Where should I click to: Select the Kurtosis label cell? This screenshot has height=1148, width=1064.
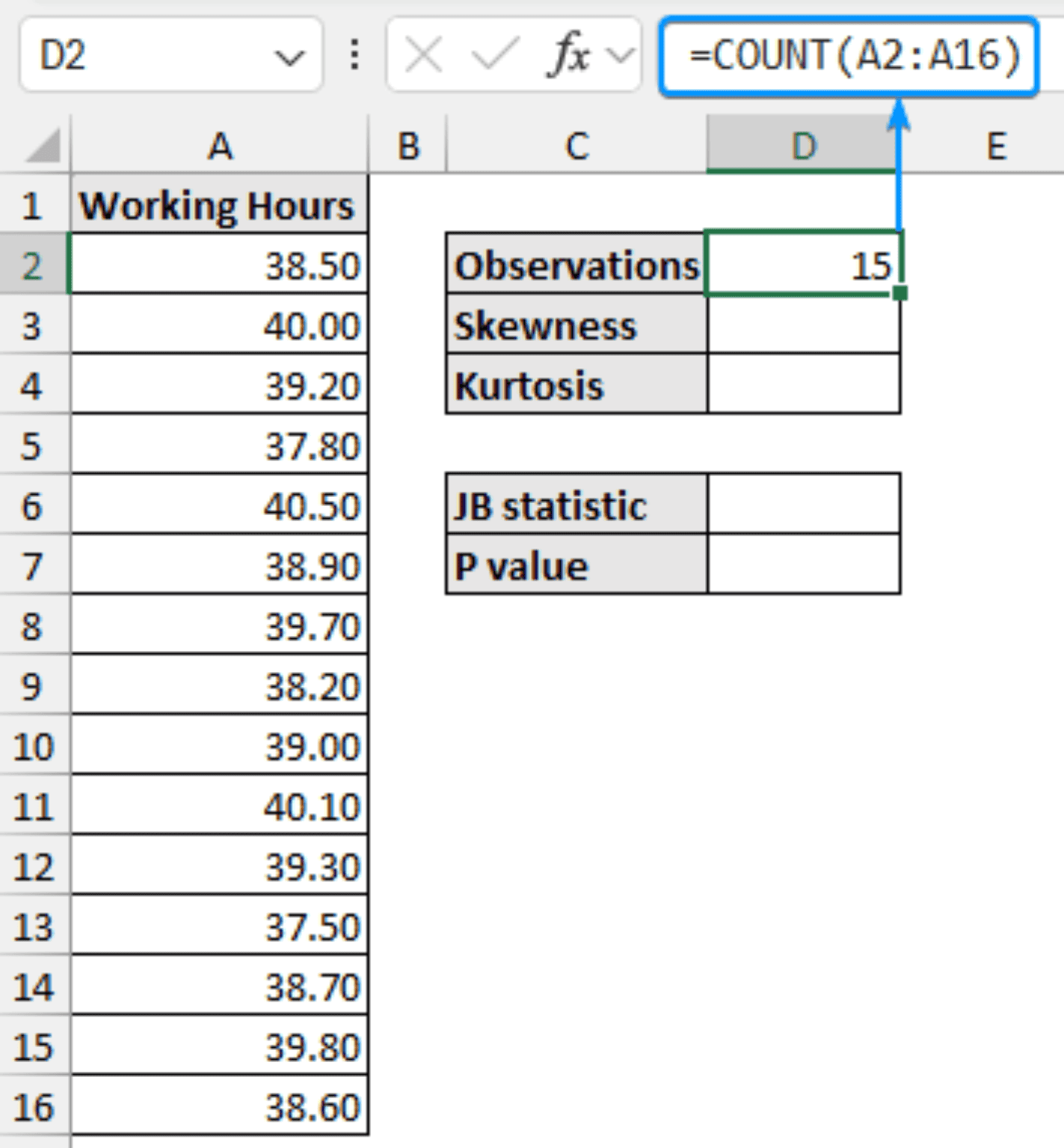576,385
